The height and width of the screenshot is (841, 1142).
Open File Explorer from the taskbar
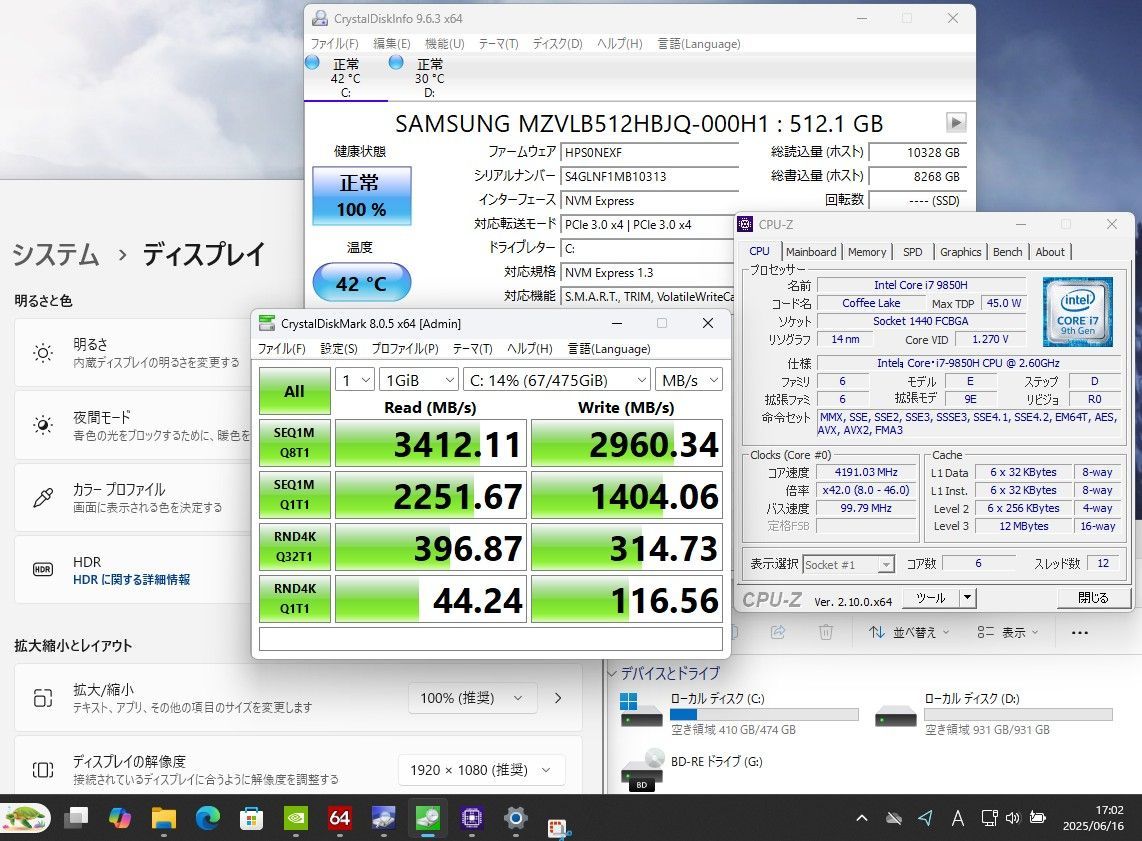[164, 818]
